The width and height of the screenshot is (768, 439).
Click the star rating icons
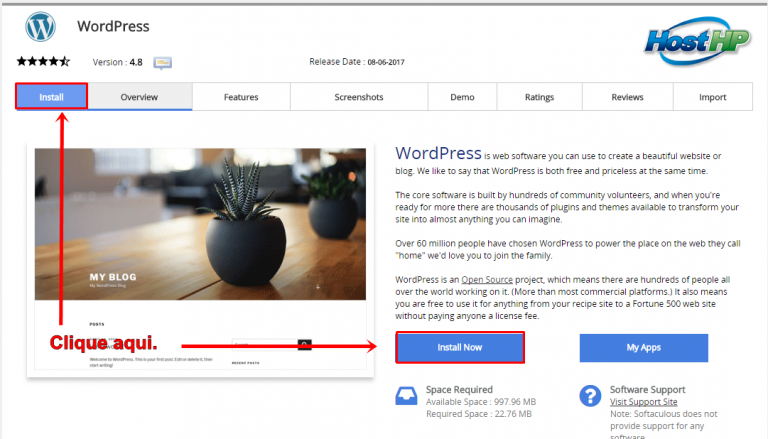pos(43,62)
